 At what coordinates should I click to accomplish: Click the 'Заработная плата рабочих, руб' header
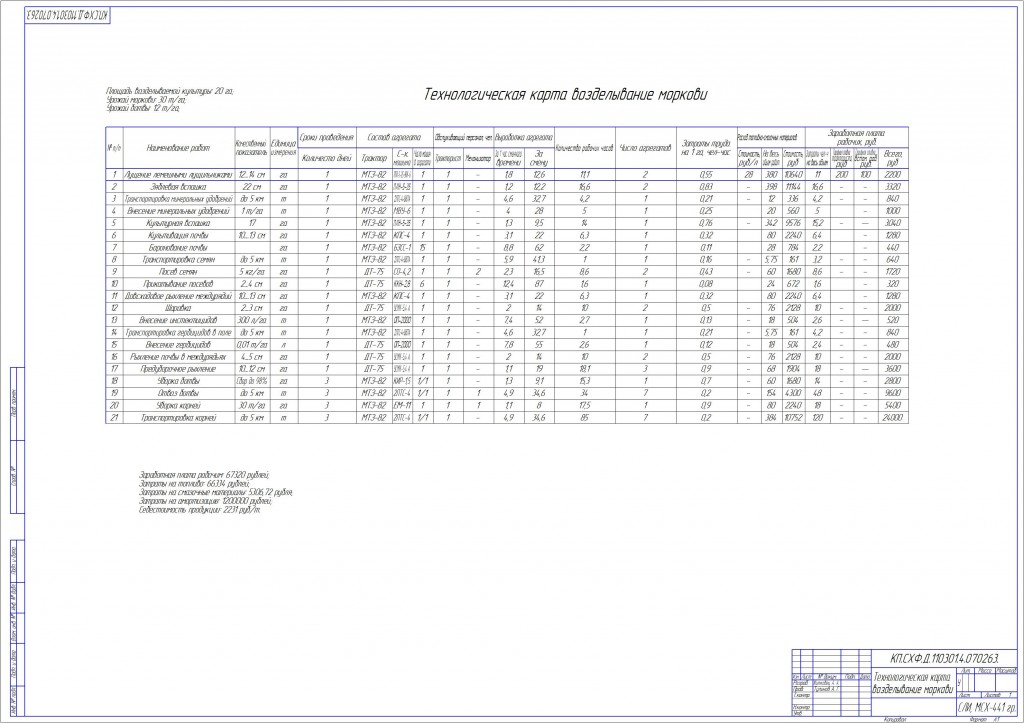(856, 137)
